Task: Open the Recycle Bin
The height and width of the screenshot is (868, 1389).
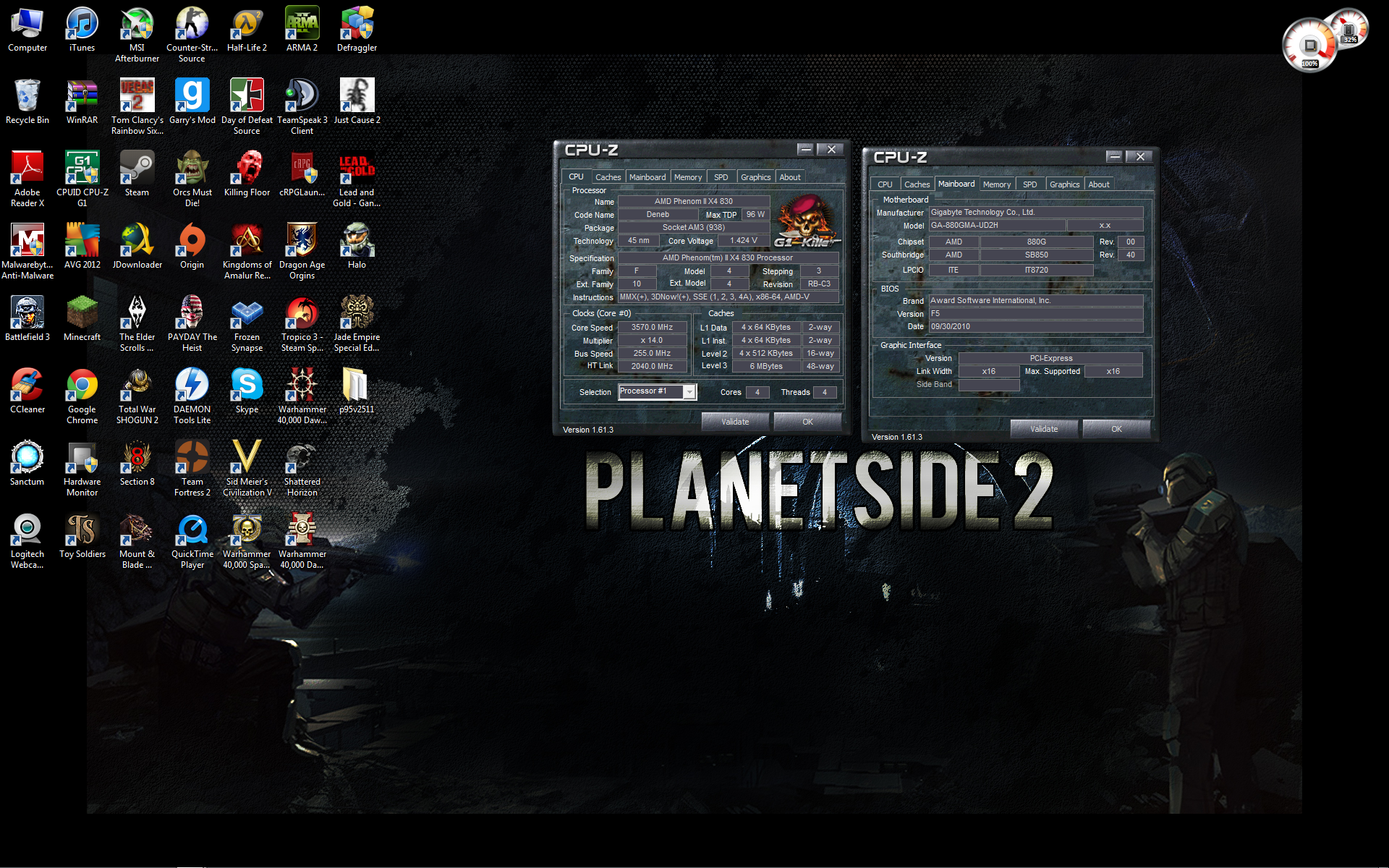Action: pos(27,102)
